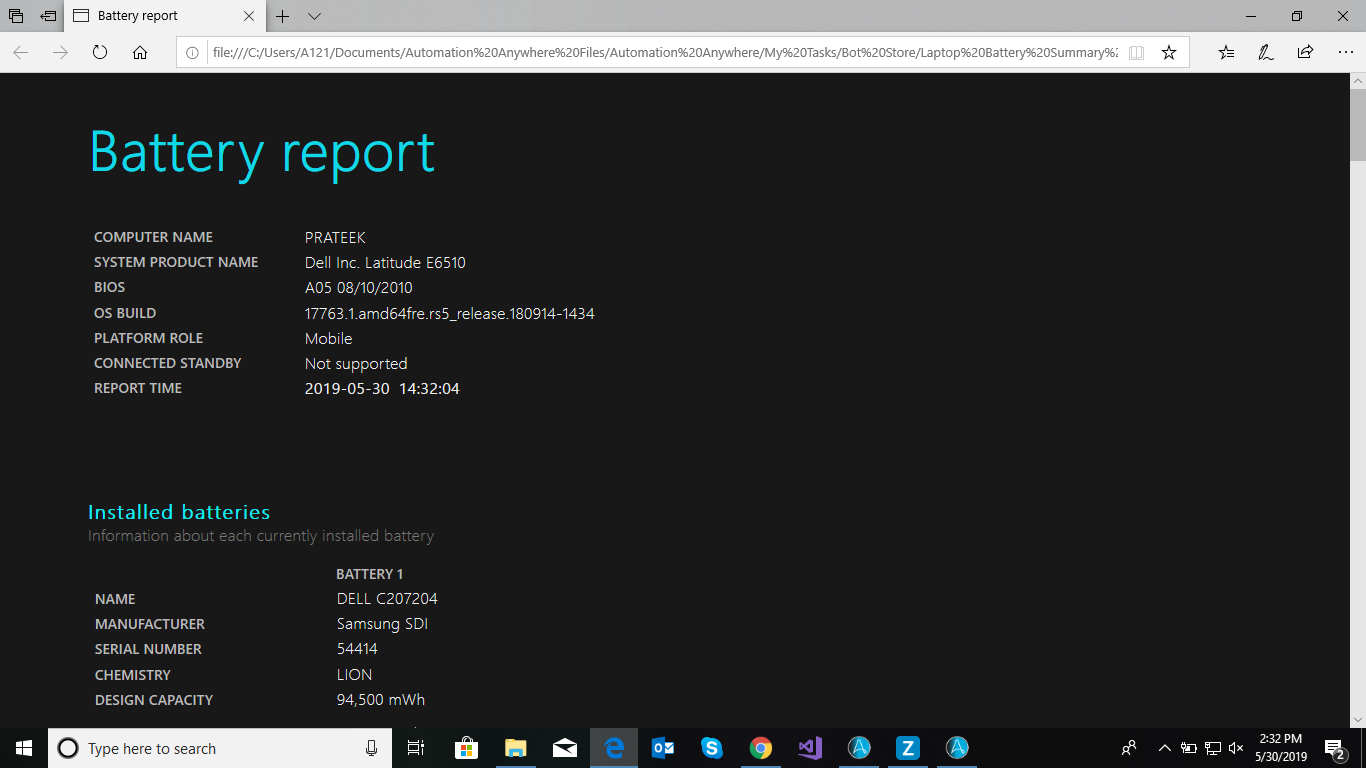Open the tabs you've set aside panel
The image size is (1366, 768).
pos(16,16)
